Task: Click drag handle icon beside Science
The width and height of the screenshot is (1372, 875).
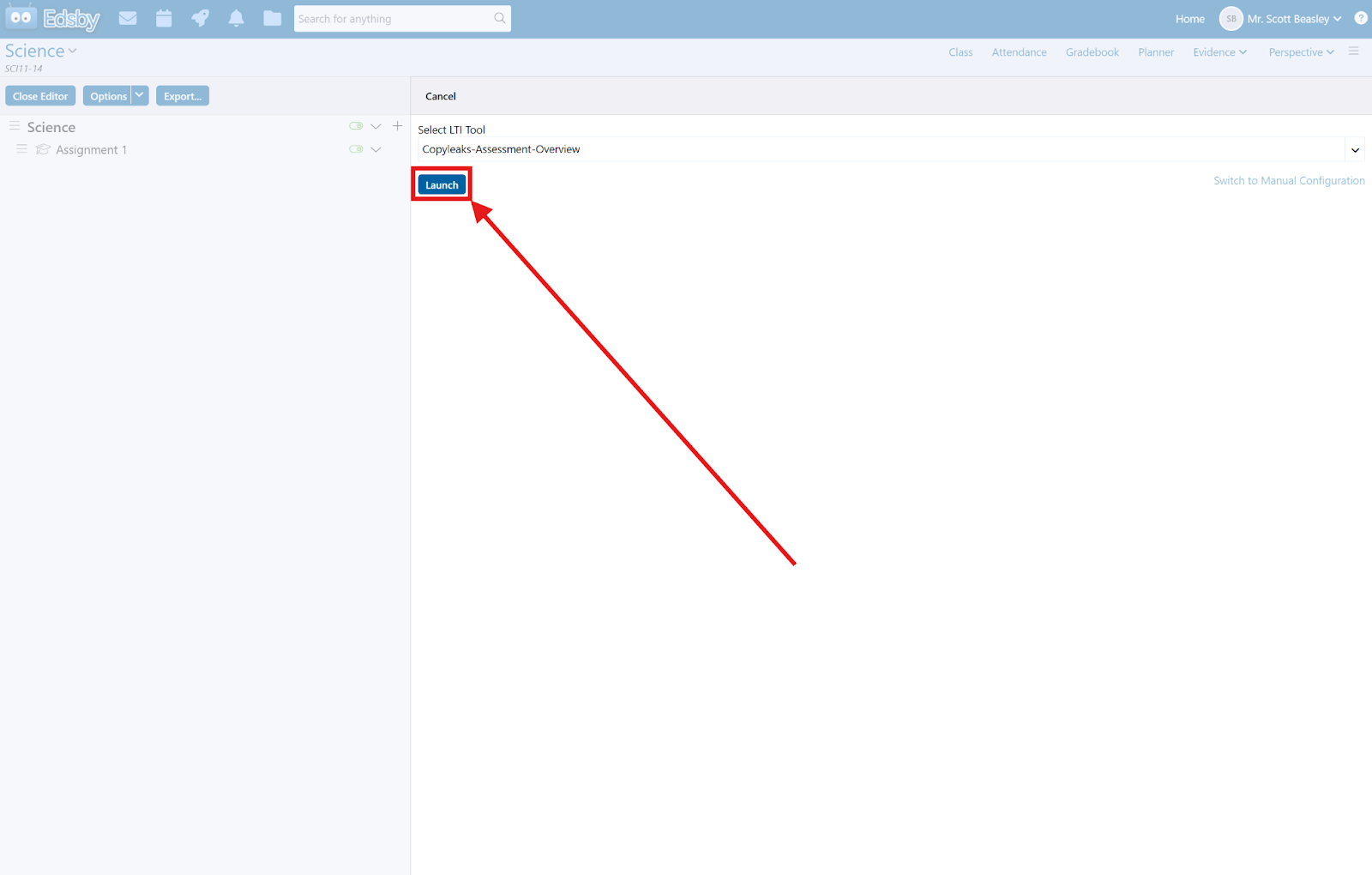Action: coord(15,126)
